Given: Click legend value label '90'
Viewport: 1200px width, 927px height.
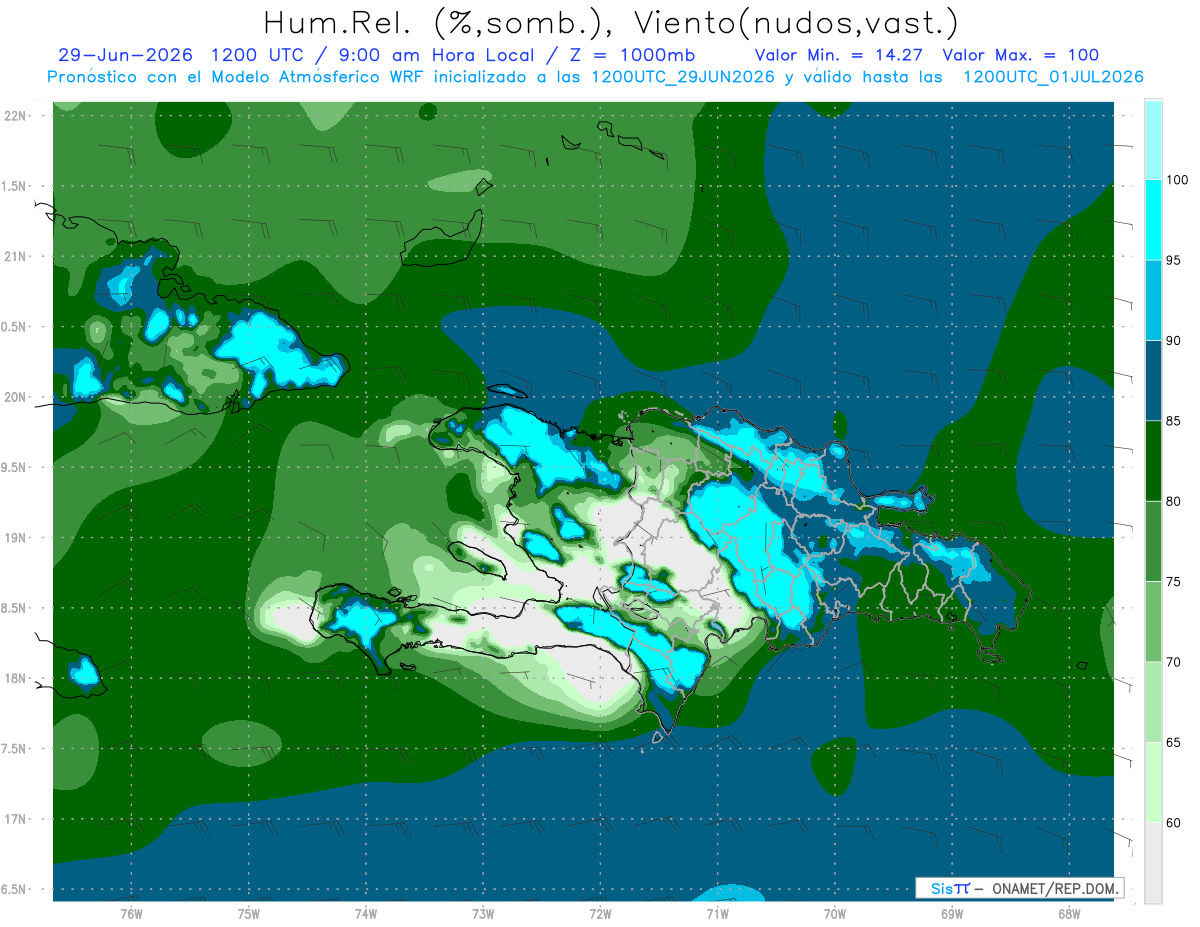Looking at the screenshot, I should tap(1175, 341).
